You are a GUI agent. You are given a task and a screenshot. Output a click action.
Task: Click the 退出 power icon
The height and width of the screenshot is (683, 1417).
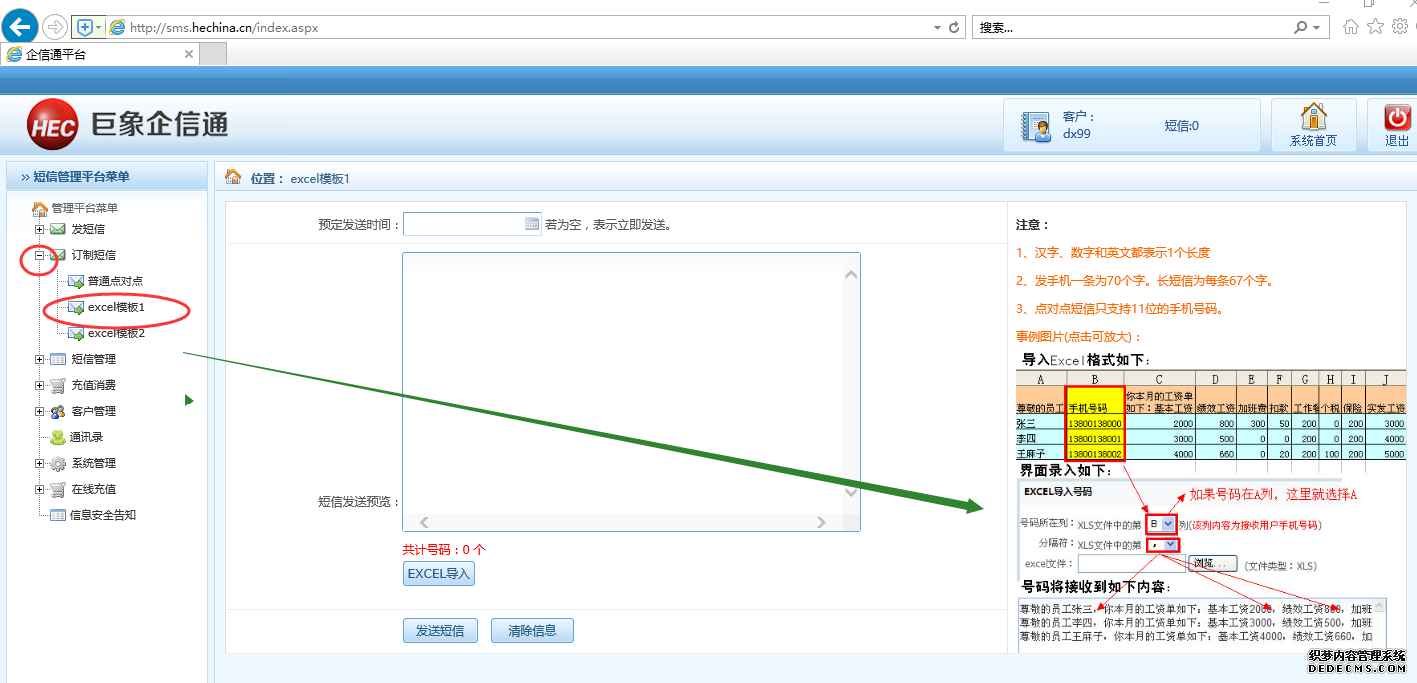[1397, 117]
